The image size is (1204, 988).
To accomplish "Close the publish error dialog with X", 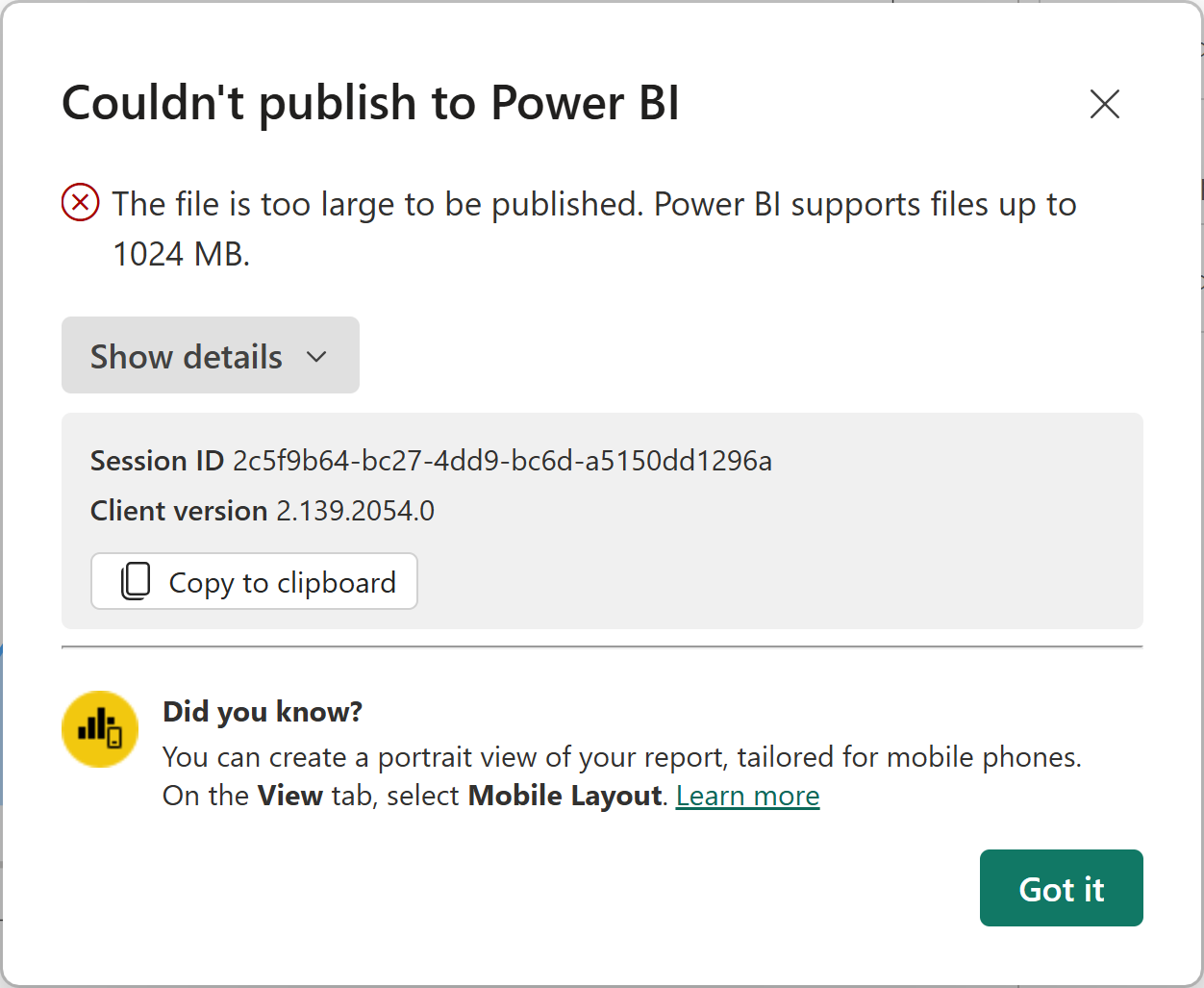I will [x=1104, y=104].
